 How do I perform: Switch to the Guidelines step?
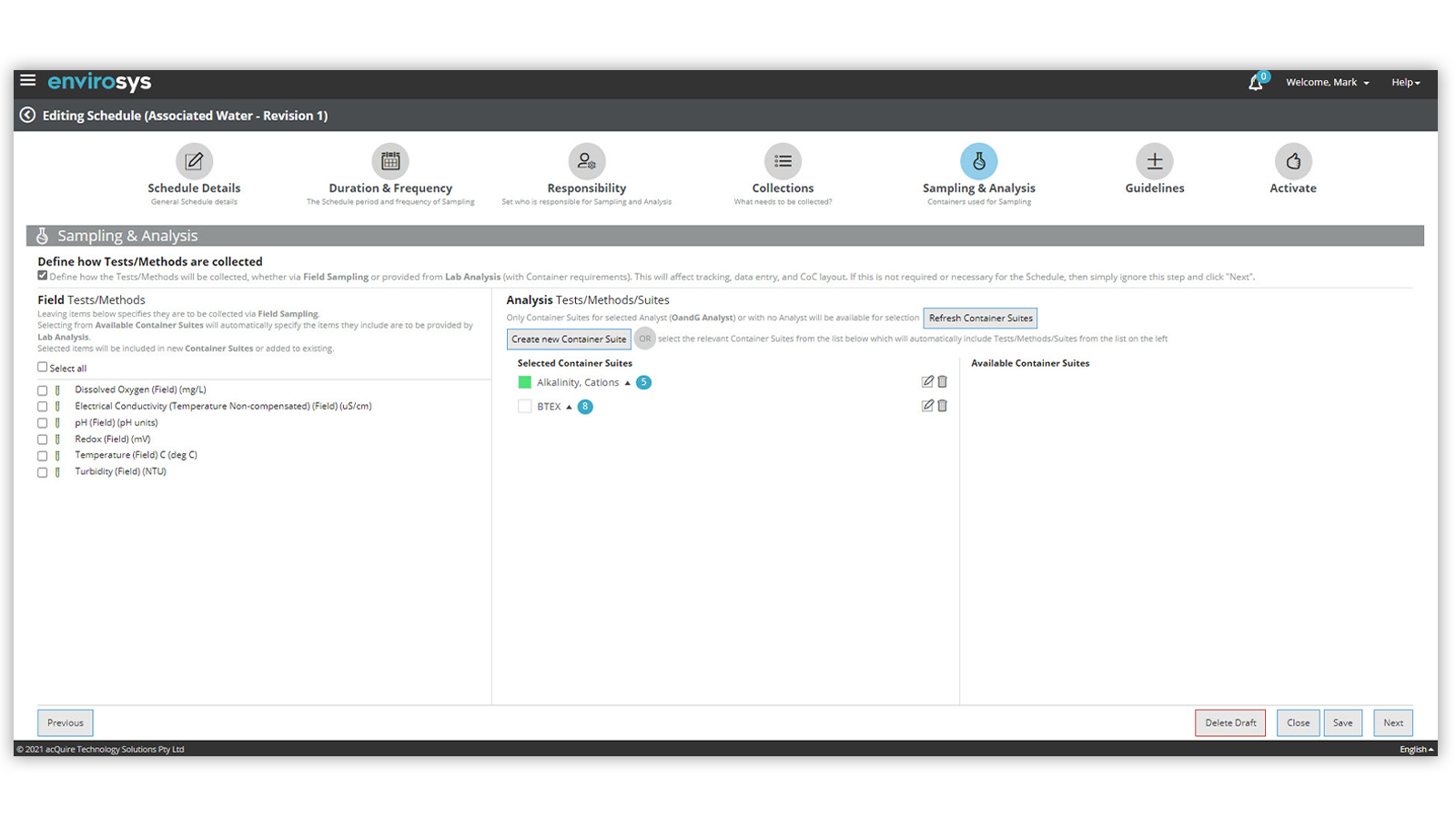coord(1154,162)
